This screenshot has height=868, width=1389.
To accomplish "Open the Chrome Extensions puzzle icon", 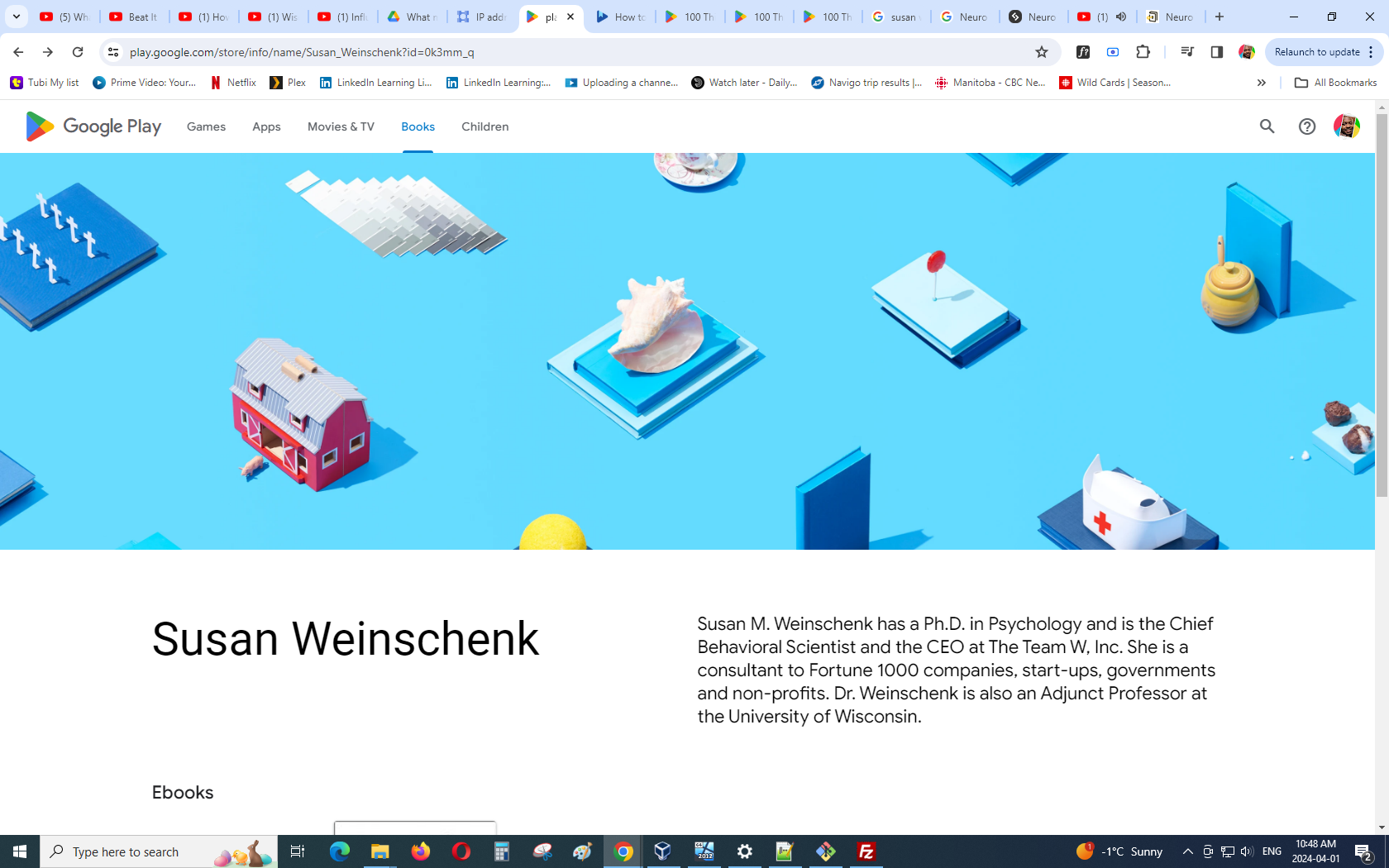I will click(x=1143, y=52).
